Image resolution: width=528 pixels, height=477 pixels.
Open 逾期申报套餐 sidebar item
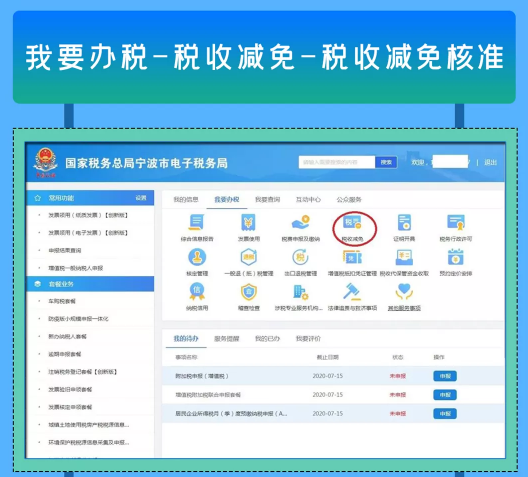[x=65, y=354]
